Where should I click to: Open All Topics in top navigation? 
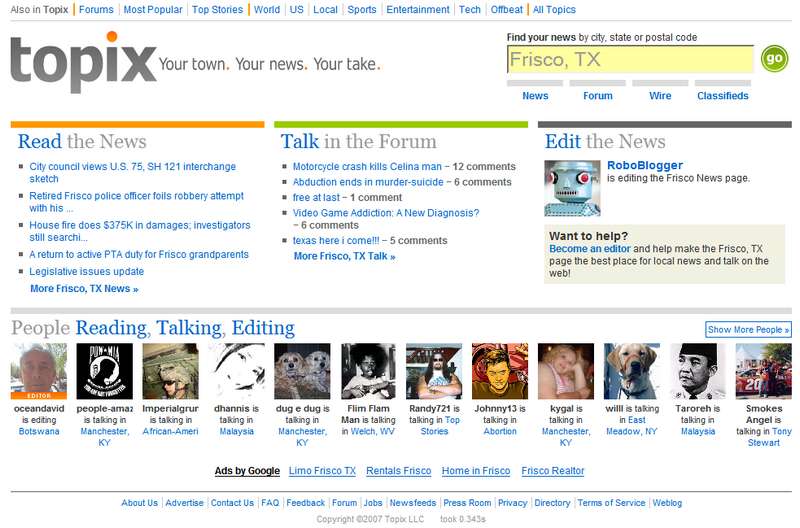[554, 9]
